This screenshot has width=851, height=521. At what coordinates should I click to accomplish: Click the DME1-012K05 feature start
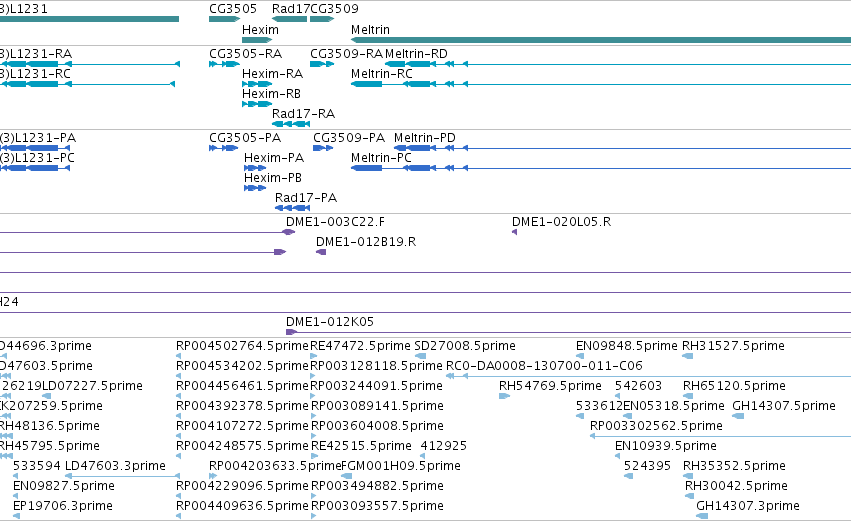pos(291,332)
